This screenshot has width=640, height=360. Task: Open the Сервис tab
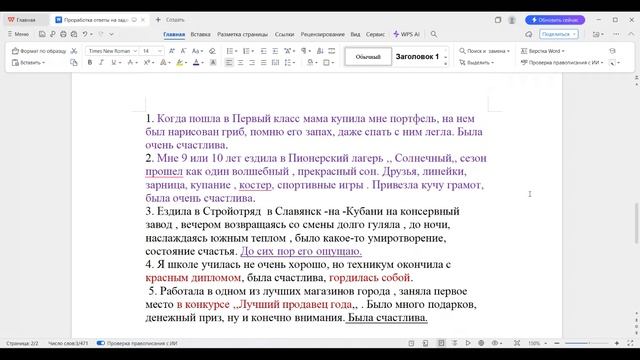click(x=376, y=34)
